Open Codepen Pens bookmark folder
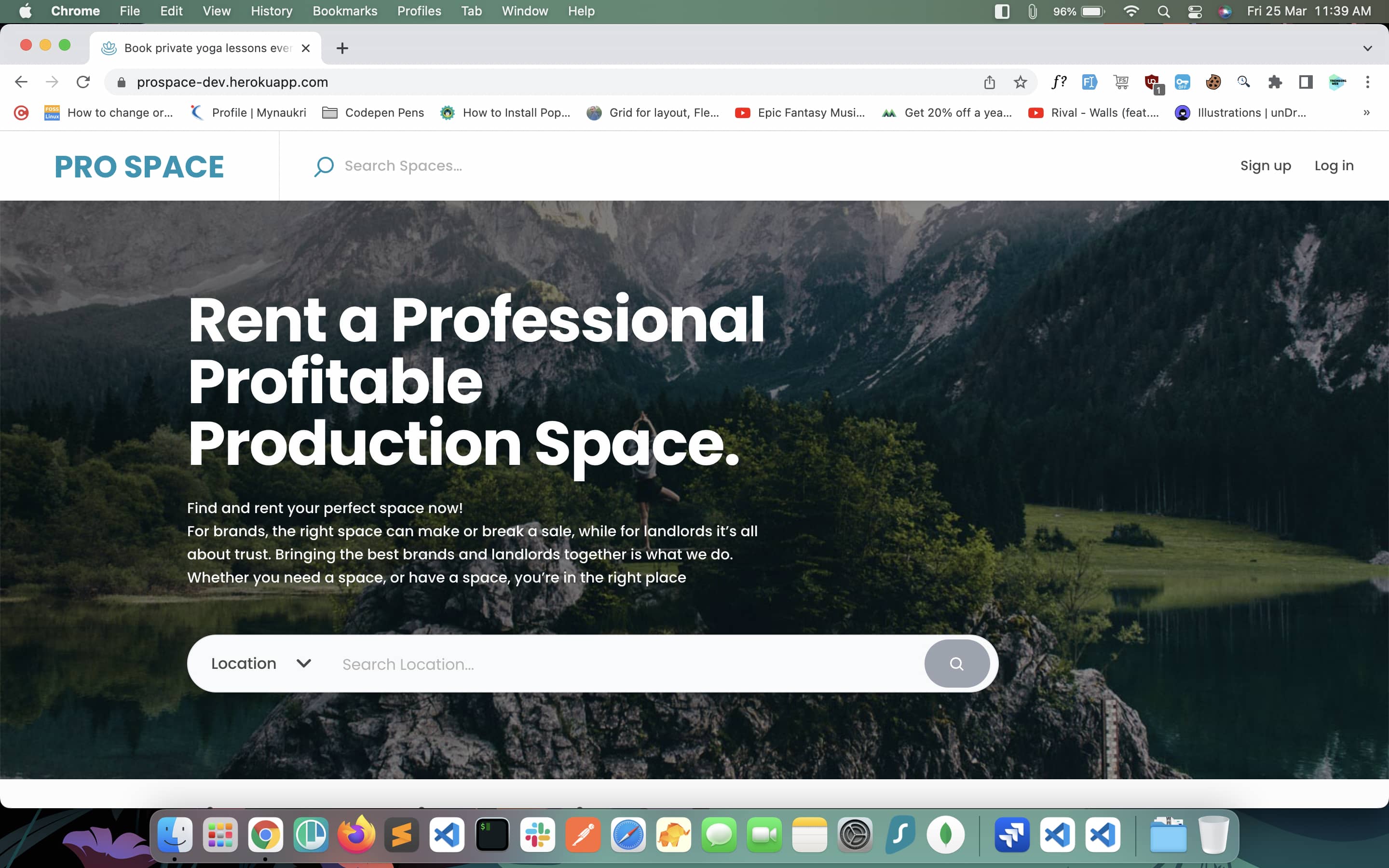Image resolution: width=1389 pixels, height=868 pixels. [373, 112]
